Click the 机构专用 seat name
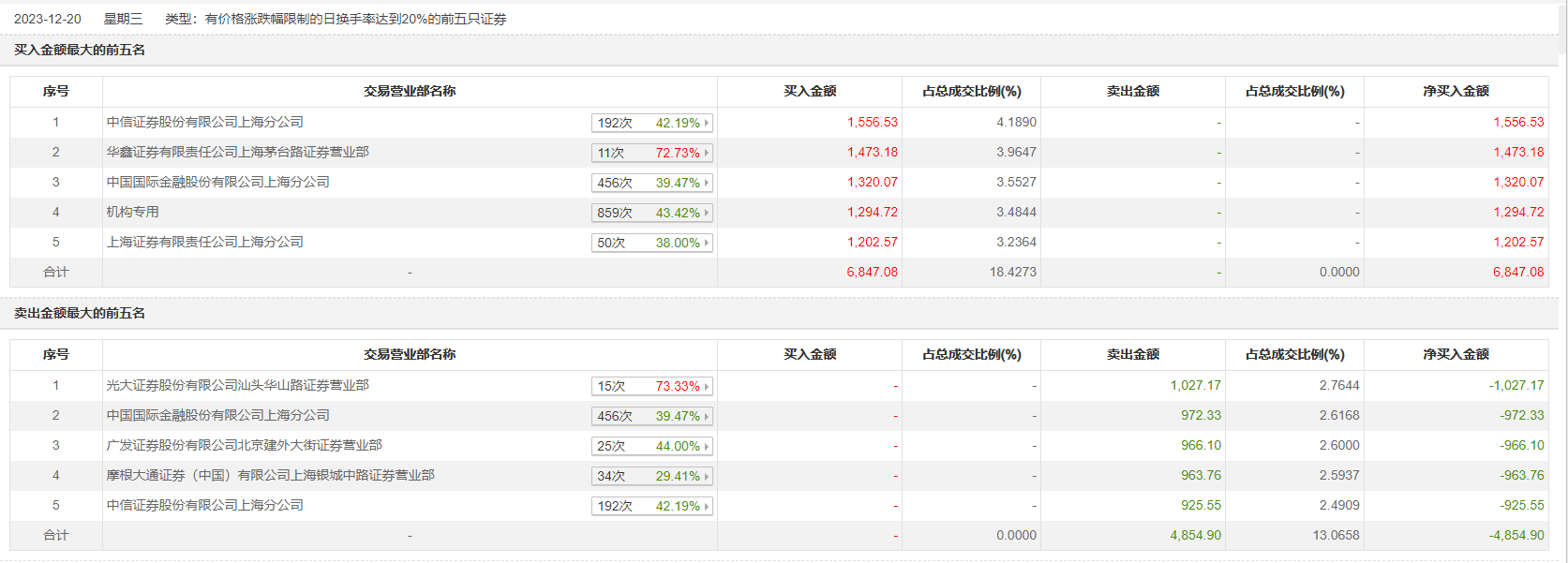This screenshot has height=563, width=1568. tap(132, 212)
